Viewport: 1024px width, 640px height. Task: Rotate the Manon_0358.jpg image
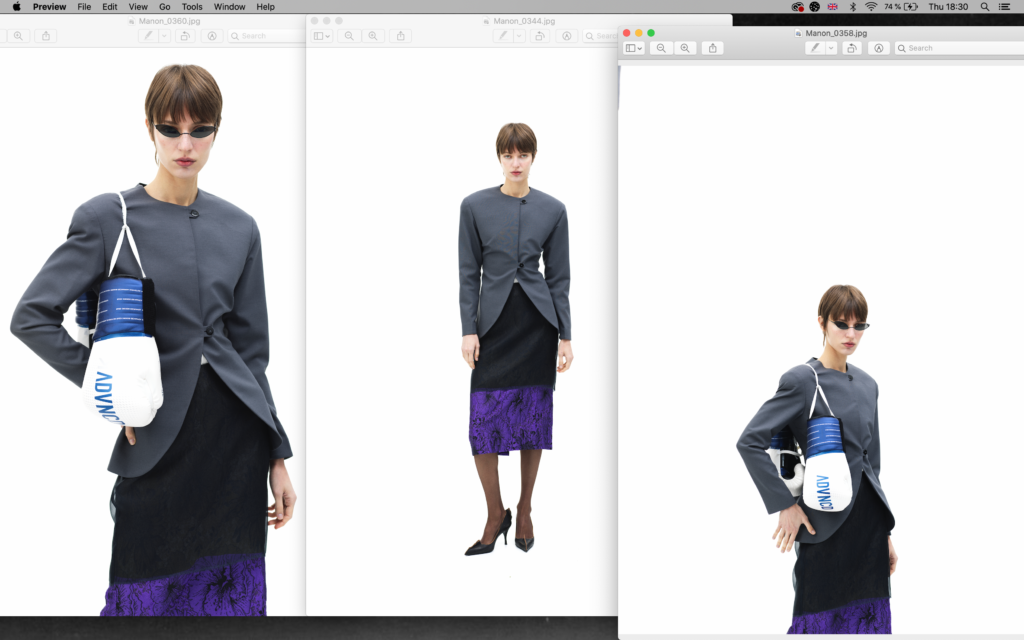(x=851, y=48)
